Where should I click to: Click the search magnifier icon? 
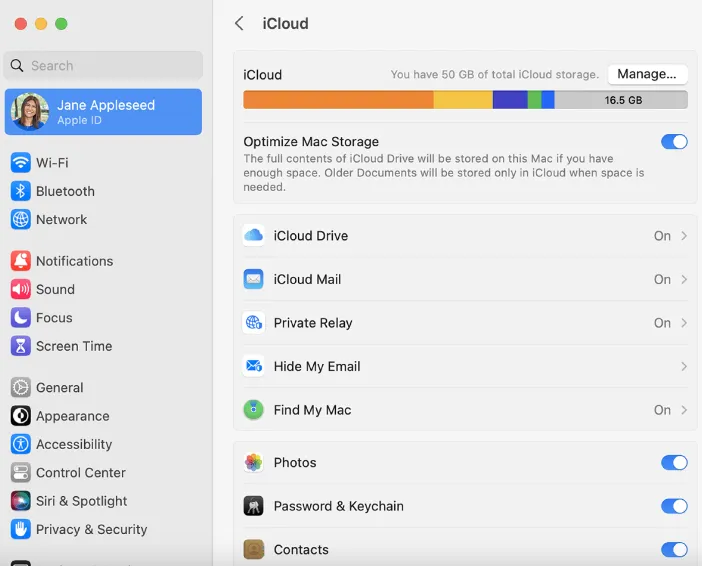tap(17, 66)
